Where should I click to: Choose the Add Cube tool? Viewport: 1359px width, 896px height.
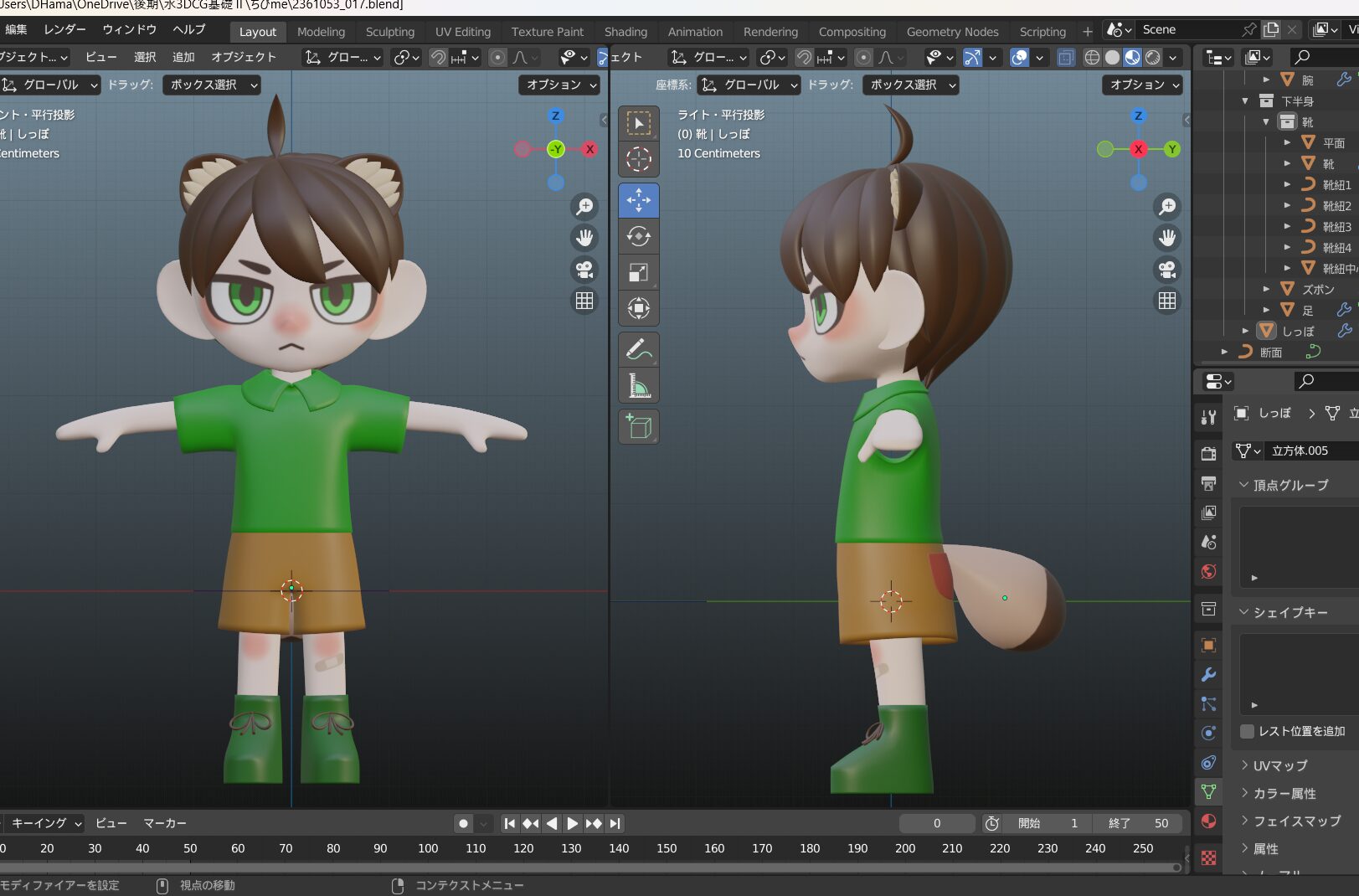[639, 427]
